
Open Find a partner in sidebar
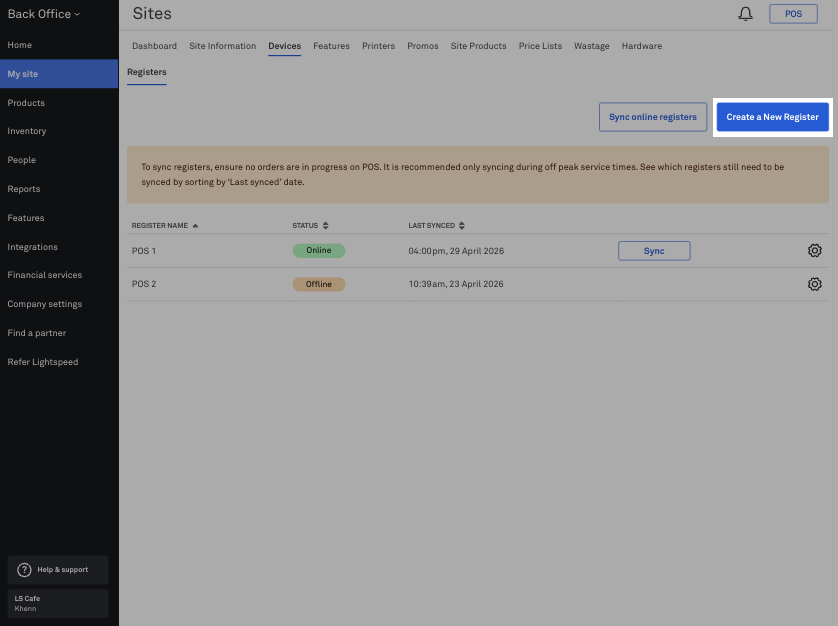59,333
